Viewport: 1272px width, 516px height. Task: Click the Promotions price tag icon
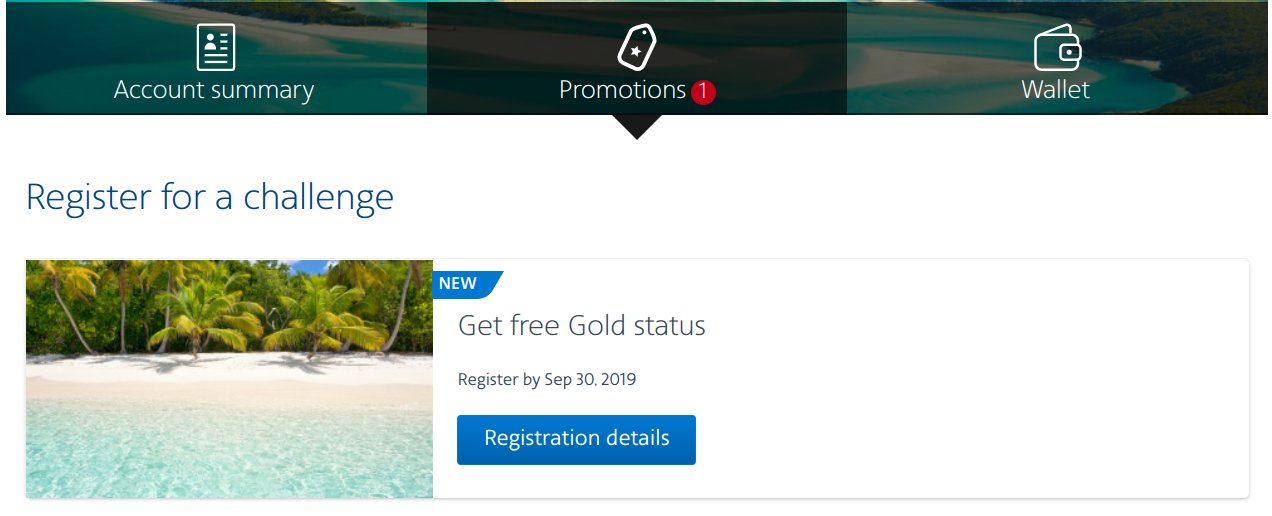(x=636, y=47)
